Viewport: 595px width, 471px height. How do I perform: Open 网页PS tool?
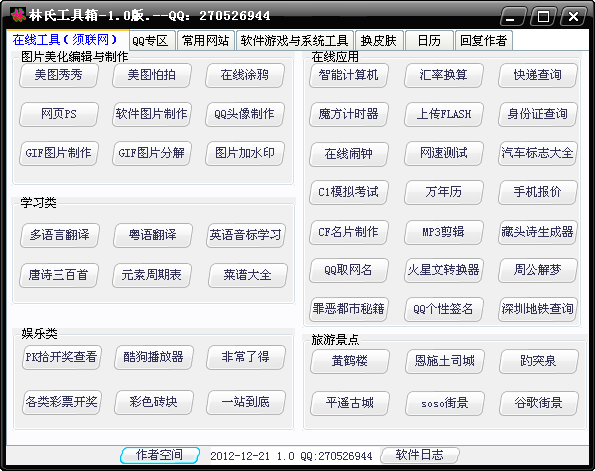point(59,114)
